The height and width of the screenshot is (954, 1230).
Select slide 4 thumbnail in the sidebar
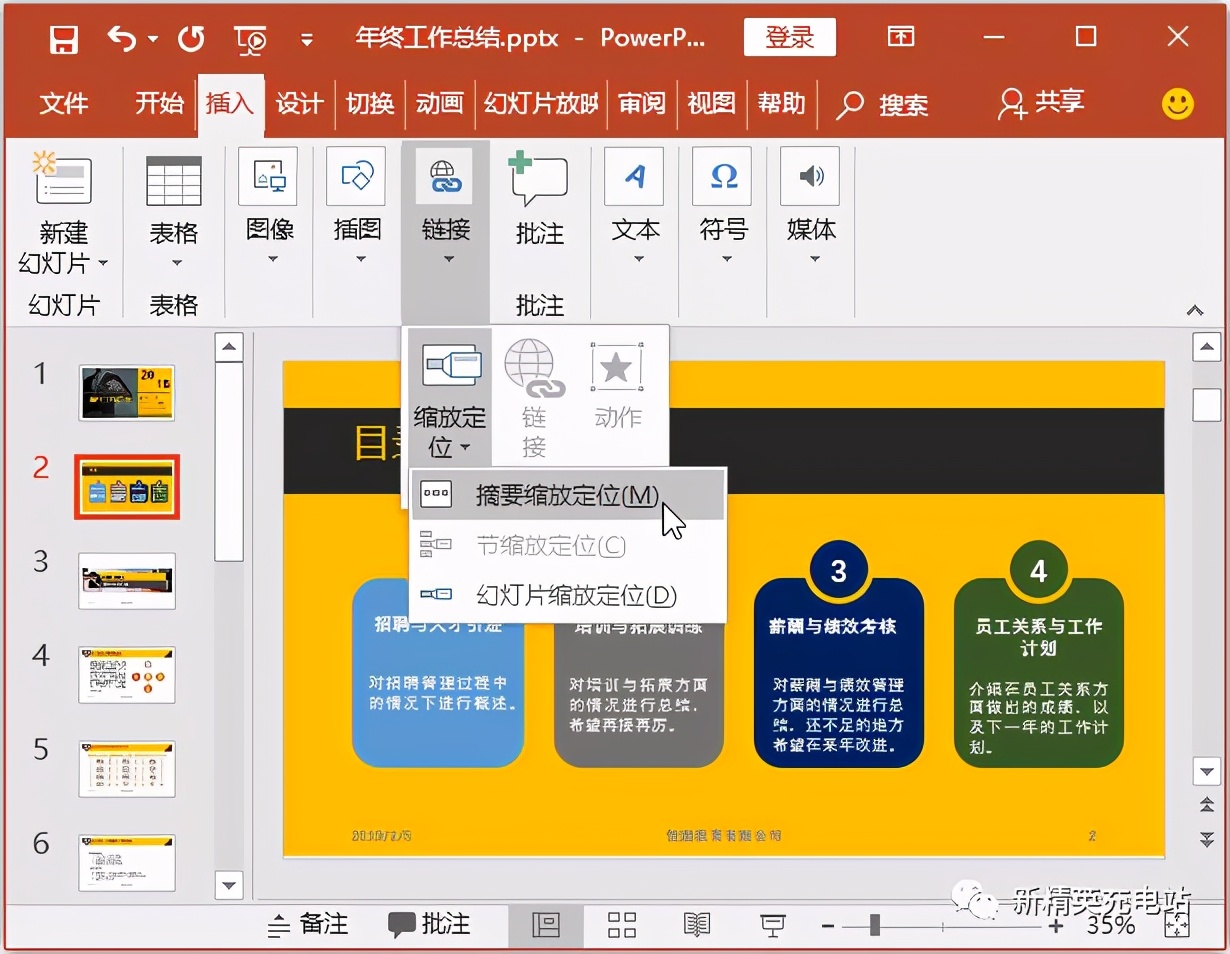(126, 674)
